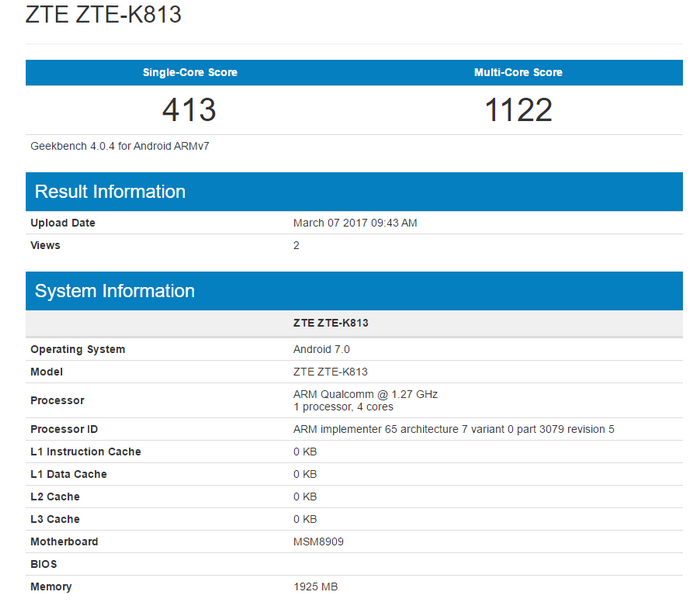The image size is (693, 603).
Task: Select the Model value ZTE ZTE-K813
Action: 331,372
